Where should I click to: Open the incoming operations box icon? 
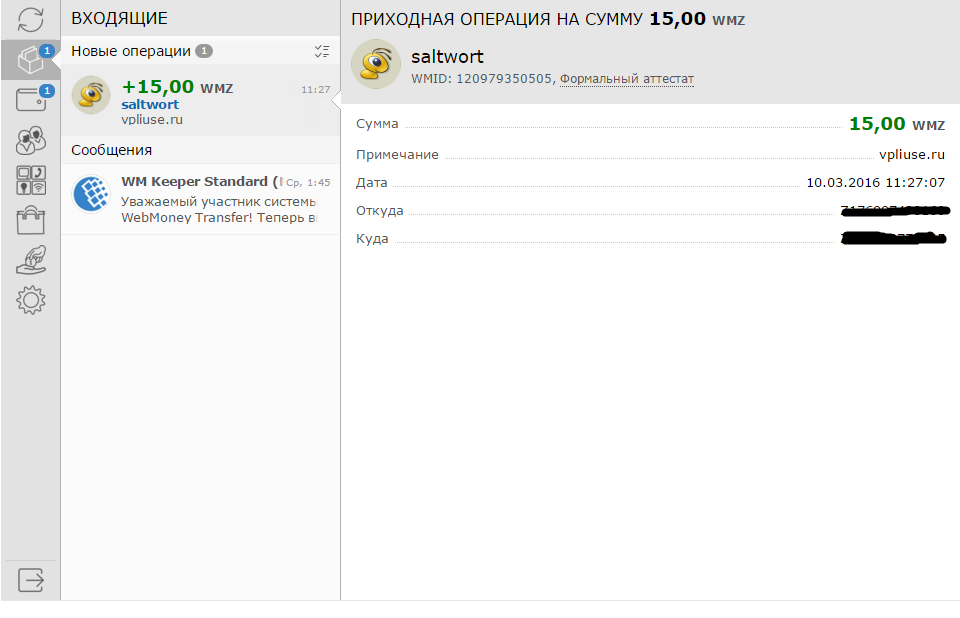click(31, 60)
